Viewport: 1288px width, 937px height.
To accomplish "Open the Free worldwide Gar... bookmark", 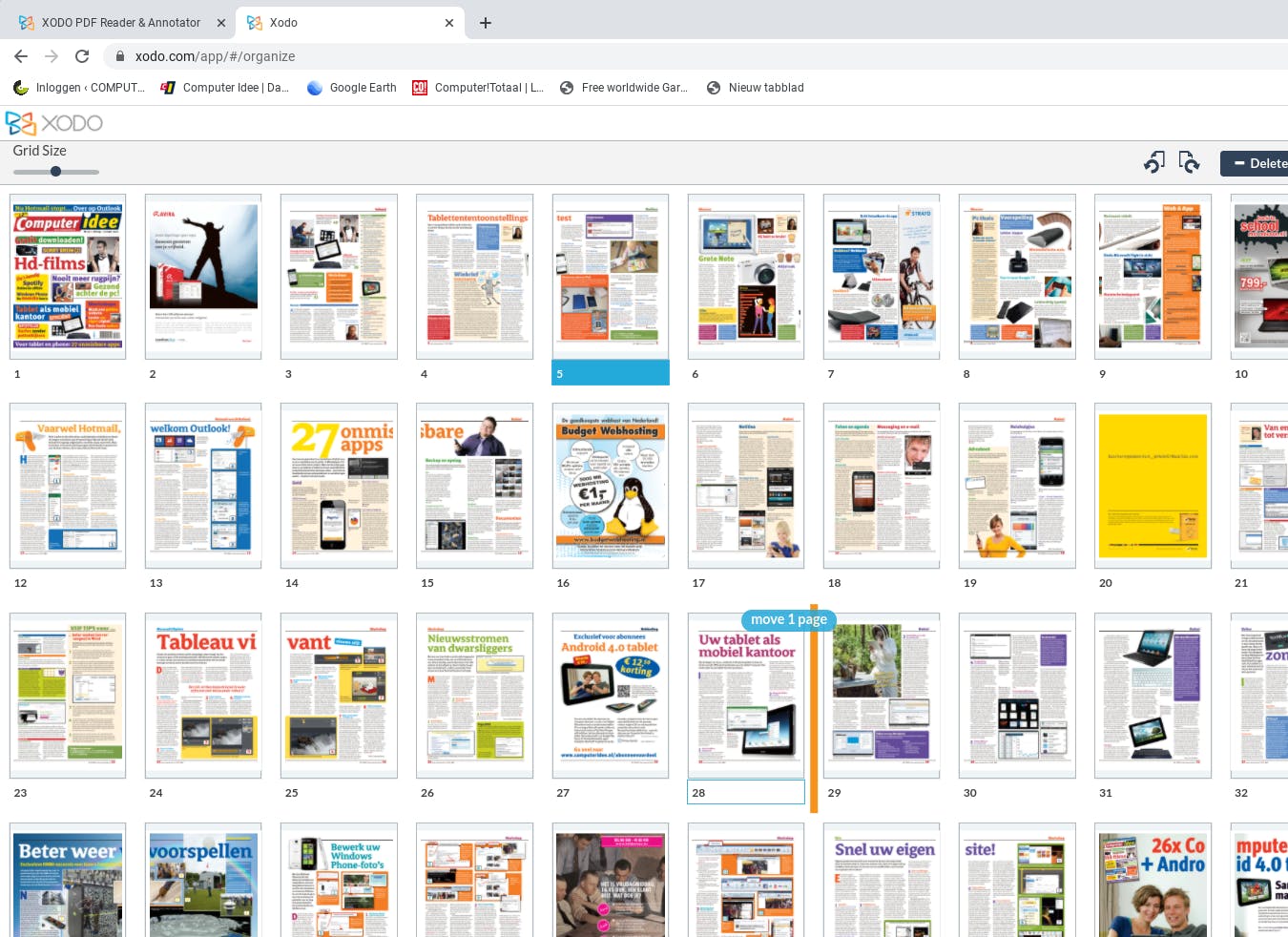I will [x=623, y=88].
